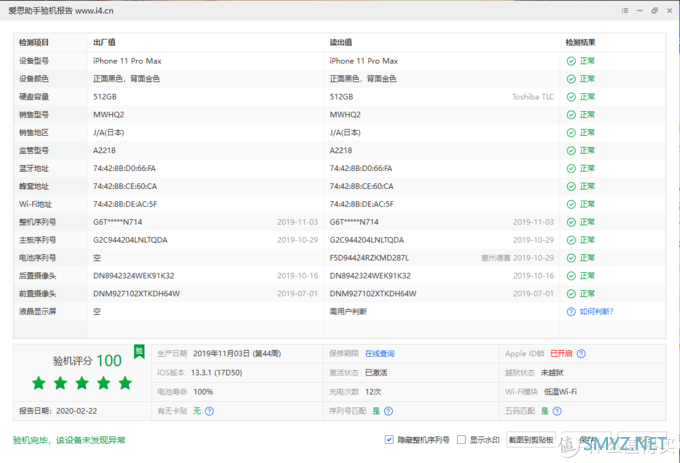
Task: Click the help icon beside 序列号匹配
Action: (389, 411)
